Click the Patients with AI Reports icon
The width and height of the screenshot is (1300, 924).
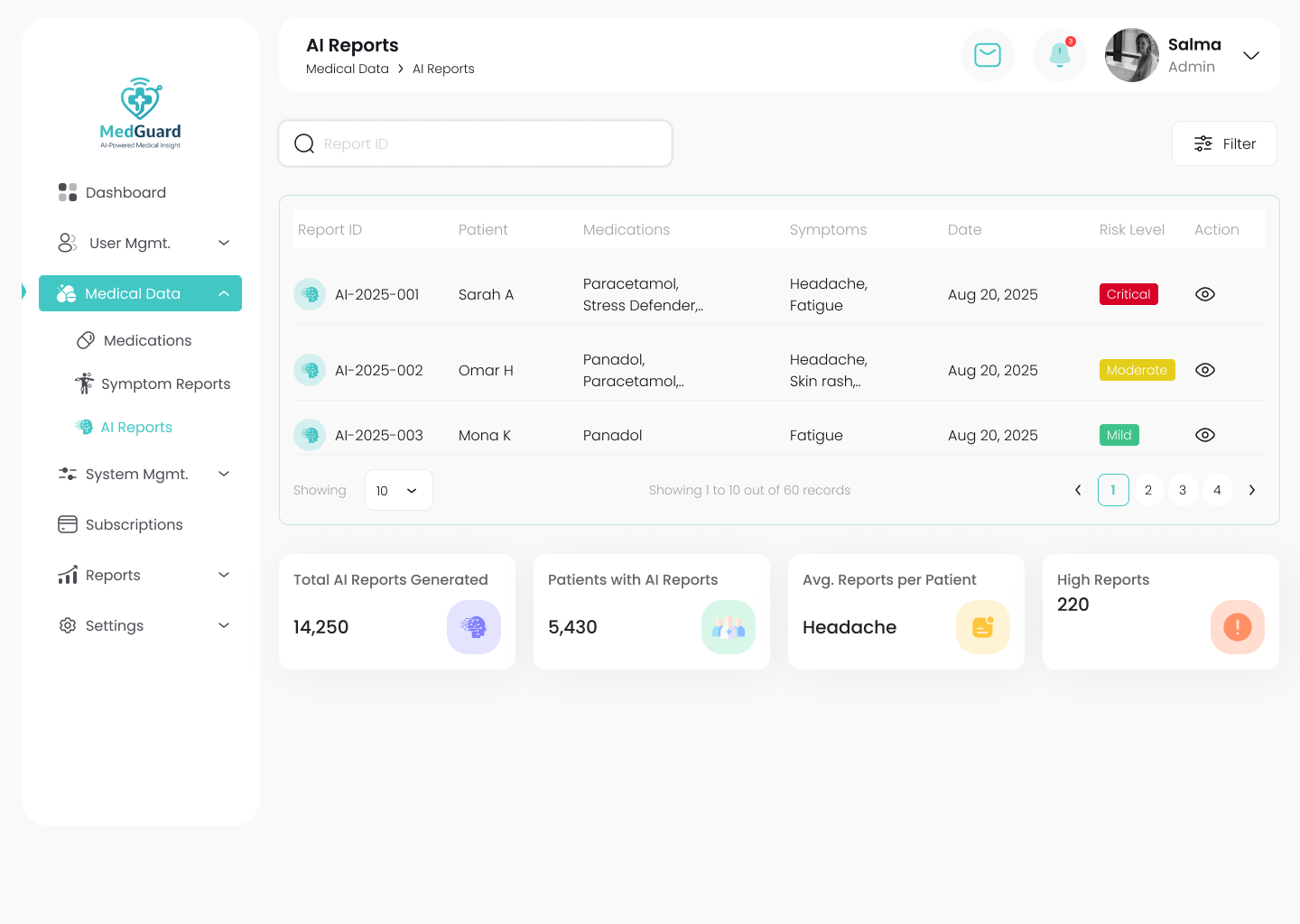(x=729, y=627)
